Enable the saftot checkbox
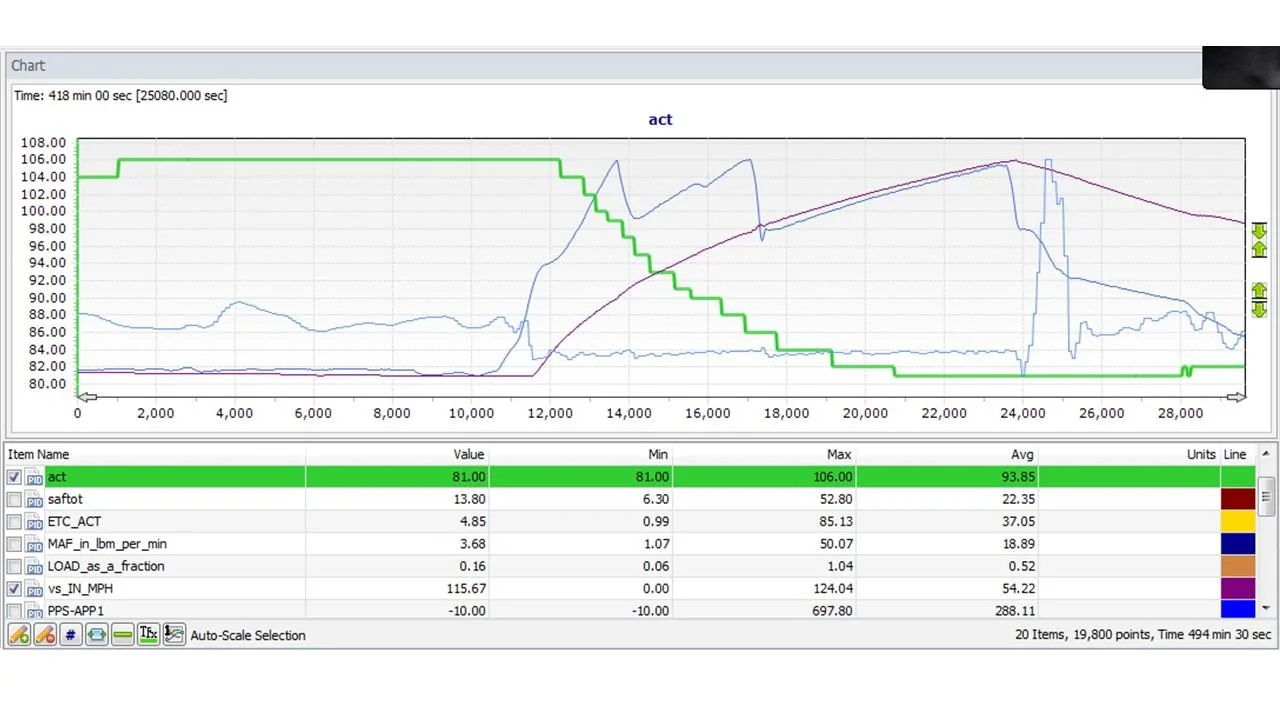The height and width of the screenshot is (720, 1280). [14, 499]
